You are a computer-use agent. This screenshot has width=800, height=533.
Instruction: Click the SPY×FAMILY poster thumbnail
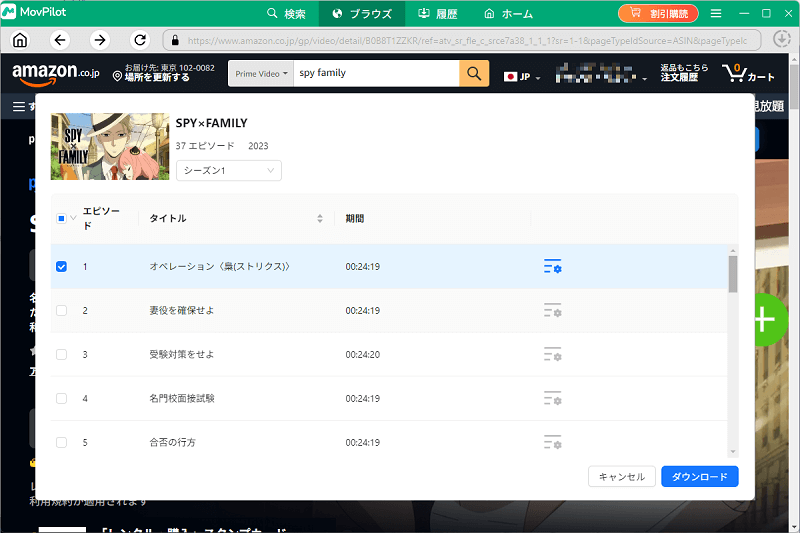pos(110,146)
